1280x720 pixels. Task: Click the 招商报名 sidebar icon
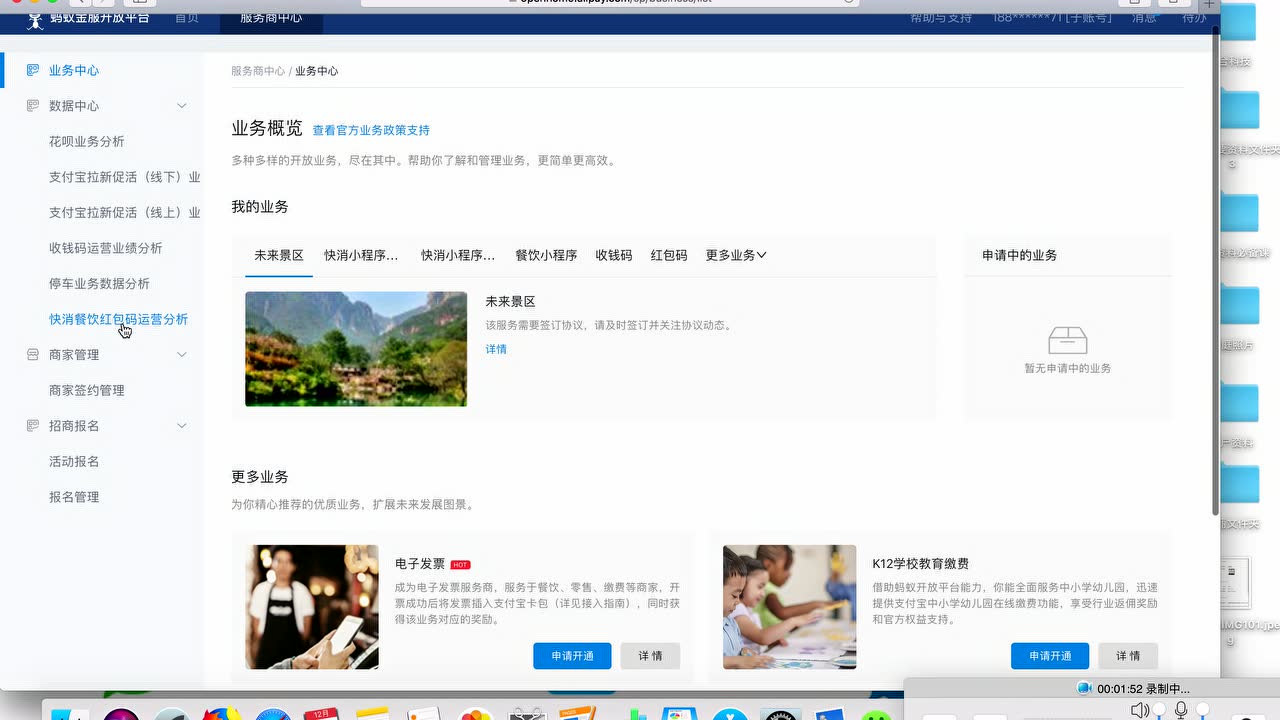coord(33,426)
